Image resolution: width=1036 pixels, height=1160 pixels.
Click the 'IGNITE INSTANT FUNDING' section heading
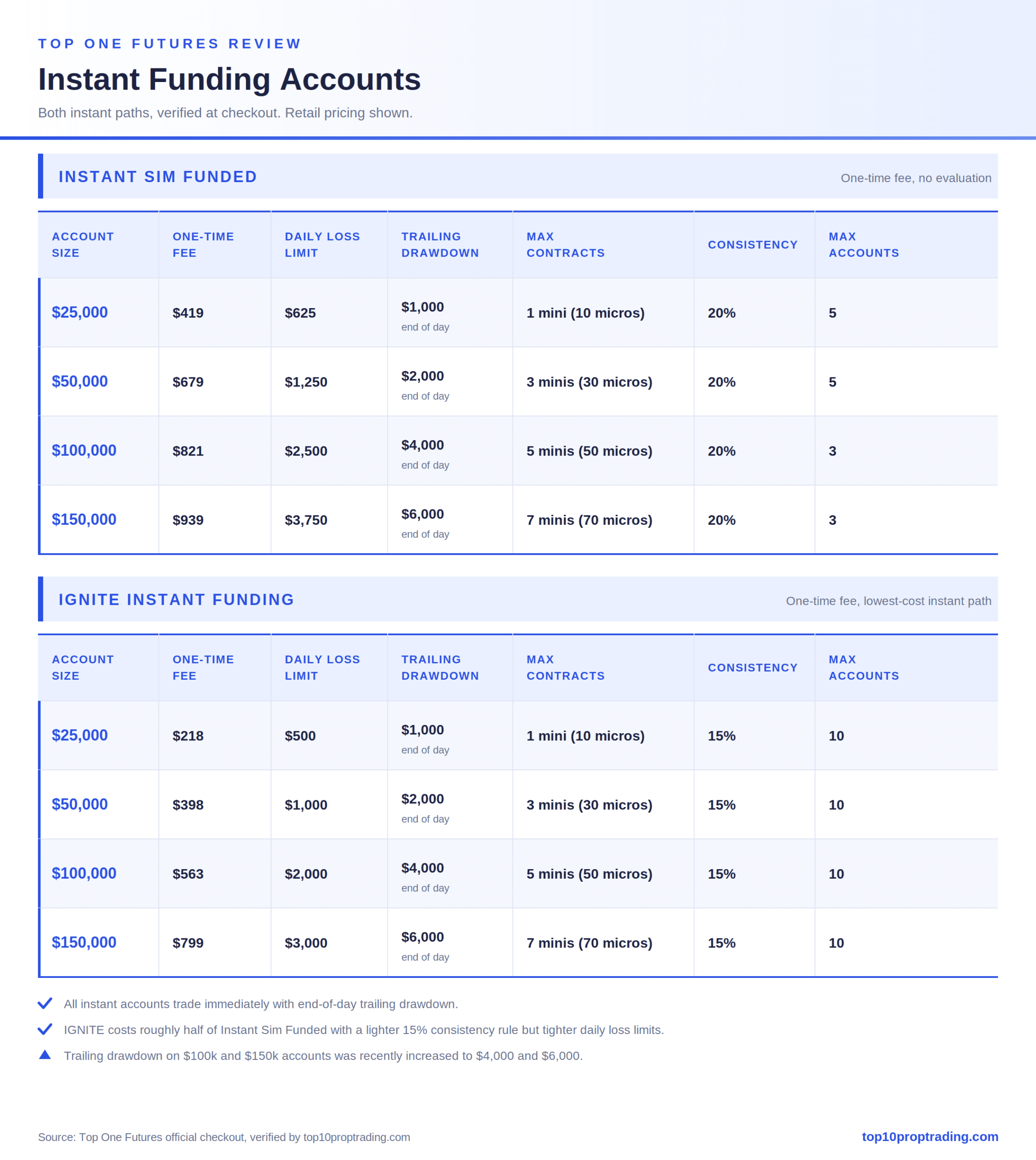coord(176,599)
